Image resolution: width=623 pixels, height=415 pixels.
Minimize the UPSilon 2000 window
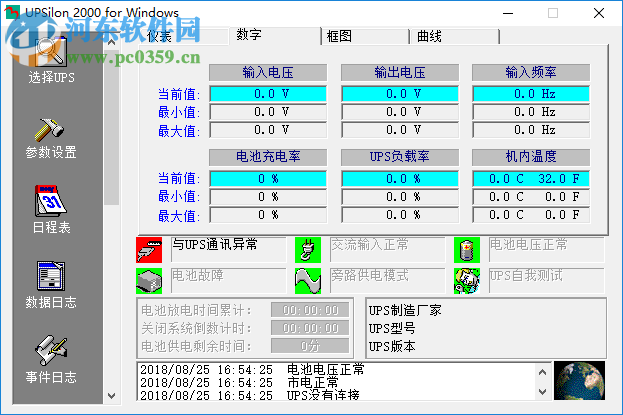pos(508,13)
